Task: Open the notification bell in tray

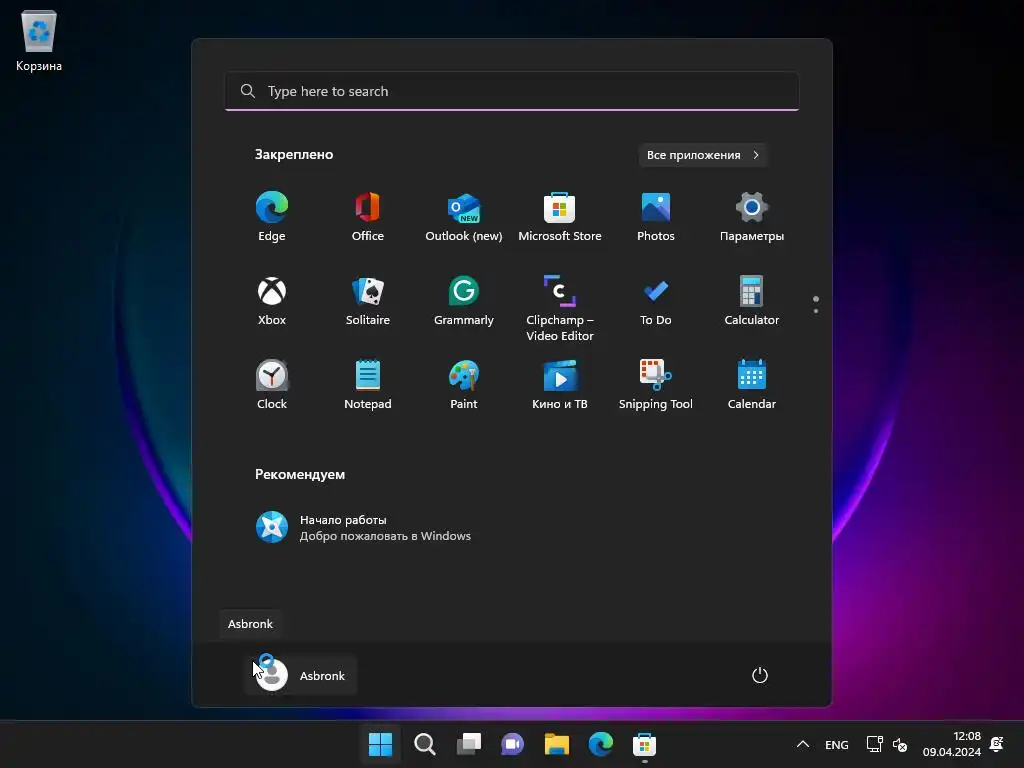Action: 997,744
